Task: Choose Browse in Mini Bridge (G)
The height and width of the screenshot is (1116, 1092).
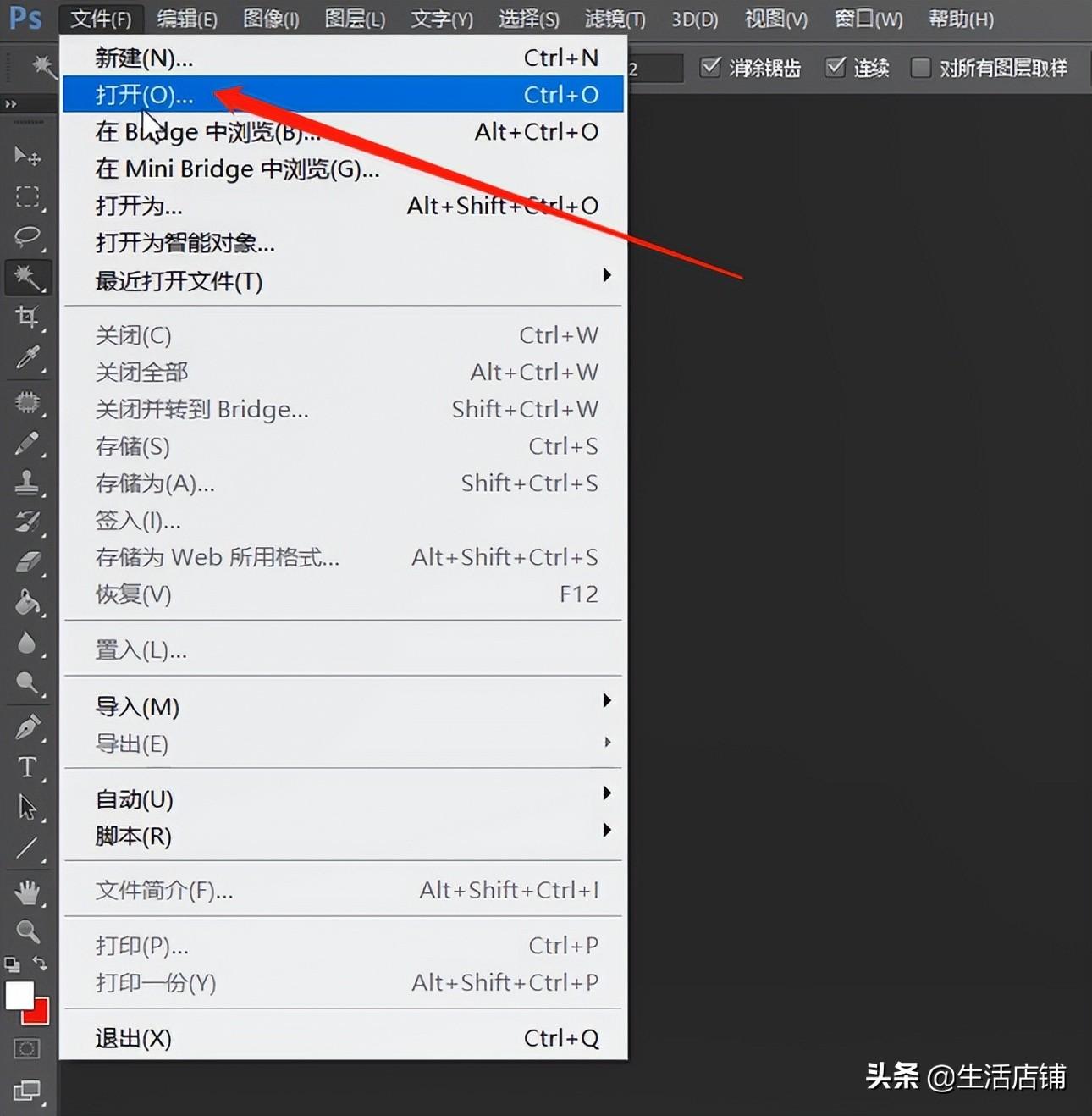Action: [344, 169]
